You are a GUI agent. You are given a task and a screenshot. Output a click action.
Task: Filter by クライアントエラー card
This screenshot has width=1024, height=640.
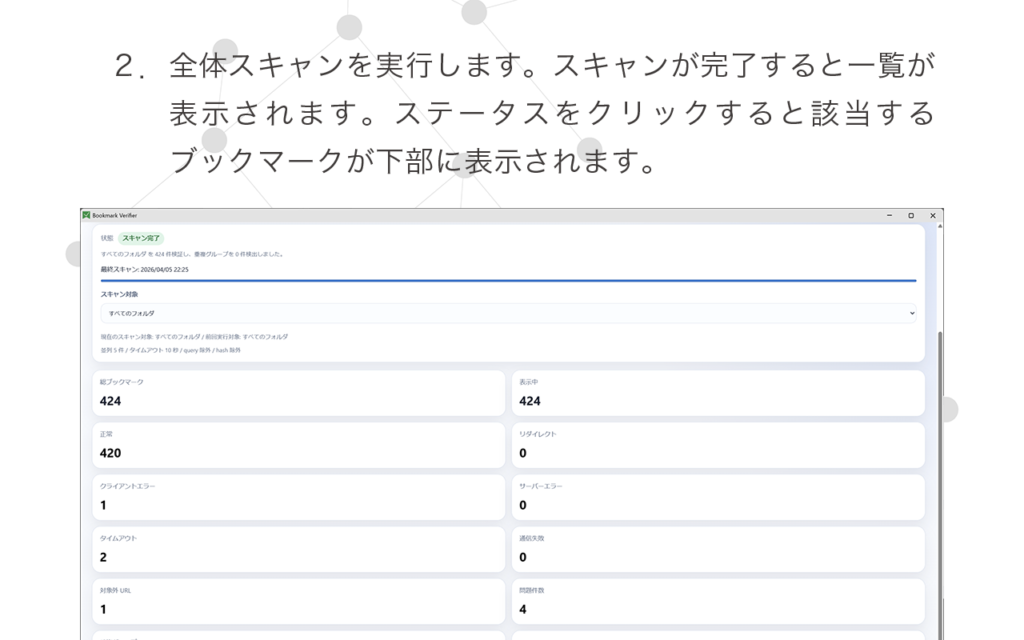tap(298, 497)
